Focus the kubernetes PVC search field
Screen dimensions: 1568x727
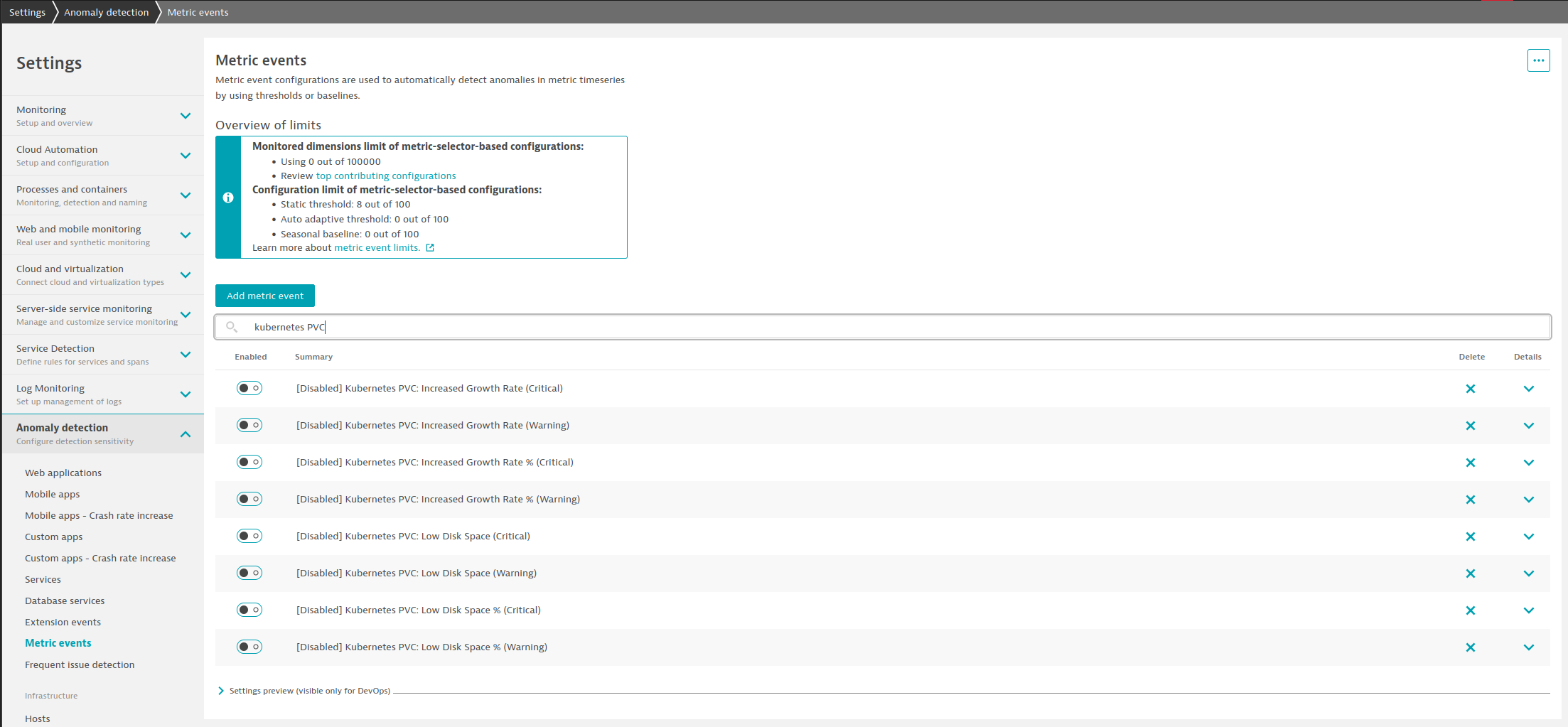(883, 327)
